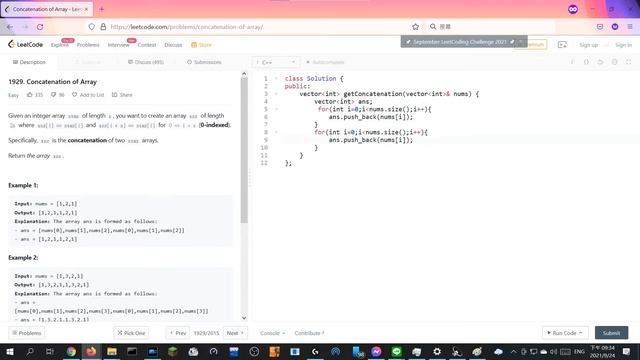Image resolution: width=640 pixels, height=360 pixels.
Task: Click the description scrollbar down arrow
Action: click(244, 318)
